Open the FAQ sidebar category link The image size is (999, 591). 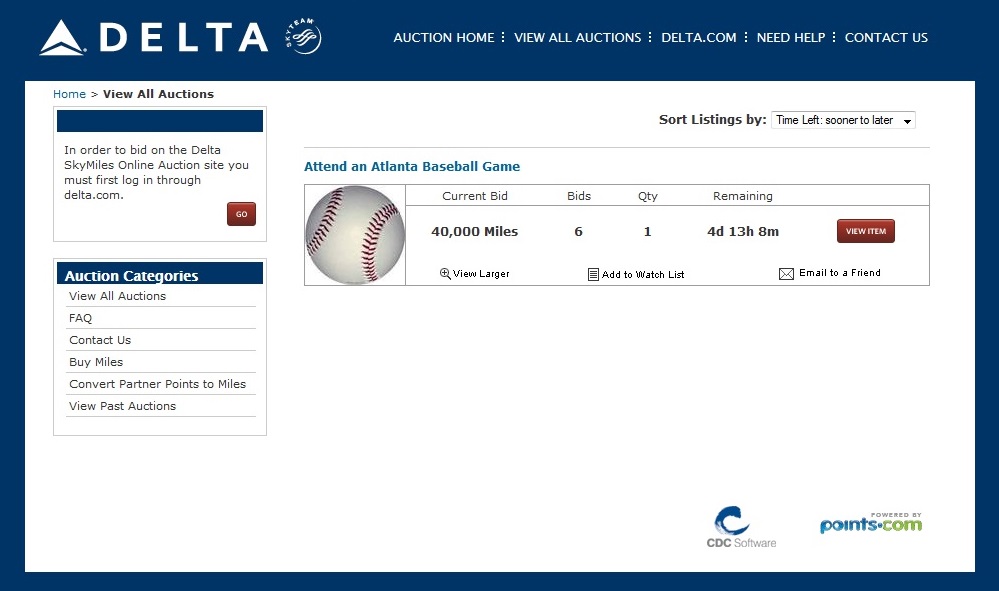80,318
